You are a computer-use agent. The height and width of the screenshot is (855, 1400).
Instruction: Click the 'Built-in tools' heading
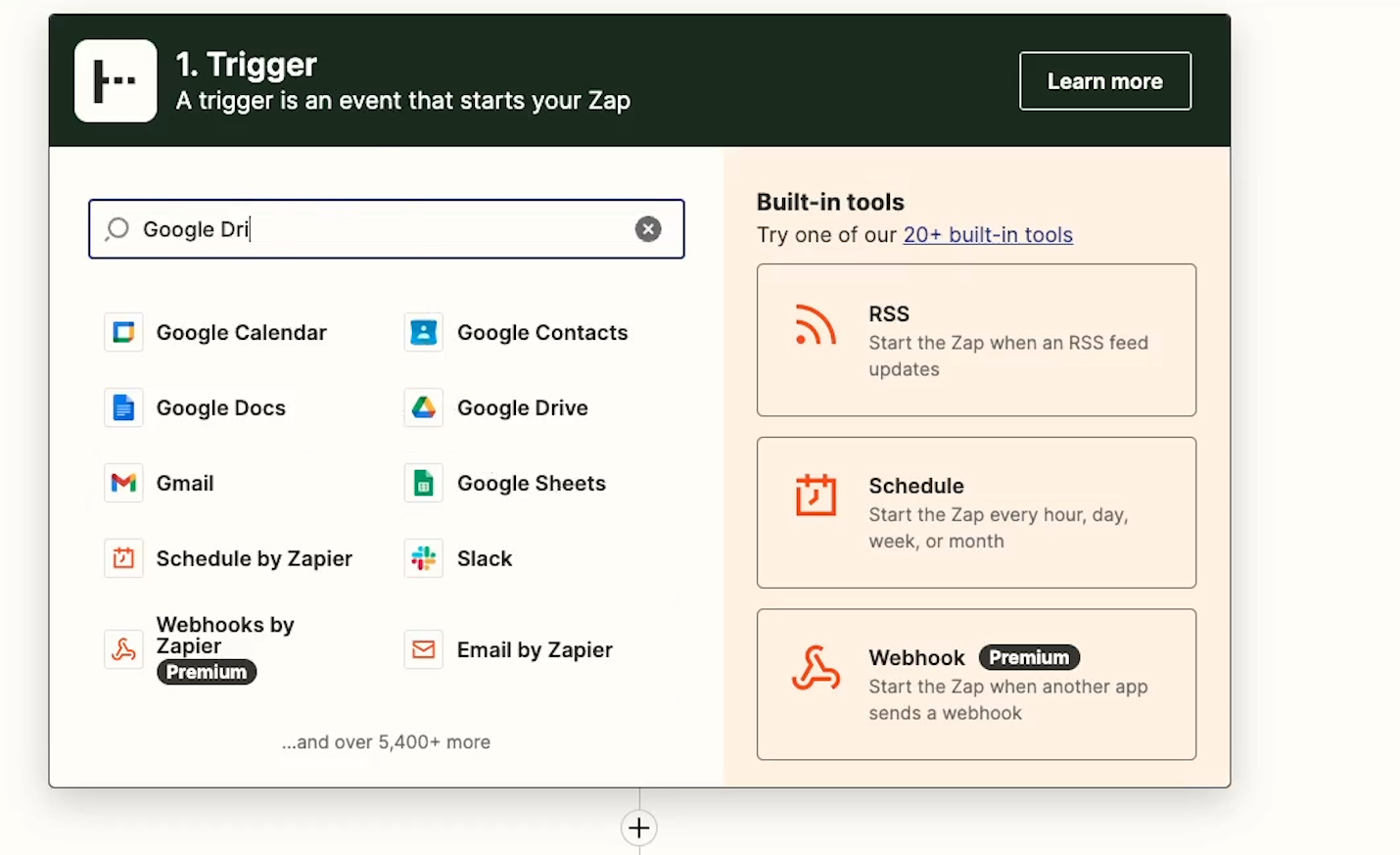[830, 203]
